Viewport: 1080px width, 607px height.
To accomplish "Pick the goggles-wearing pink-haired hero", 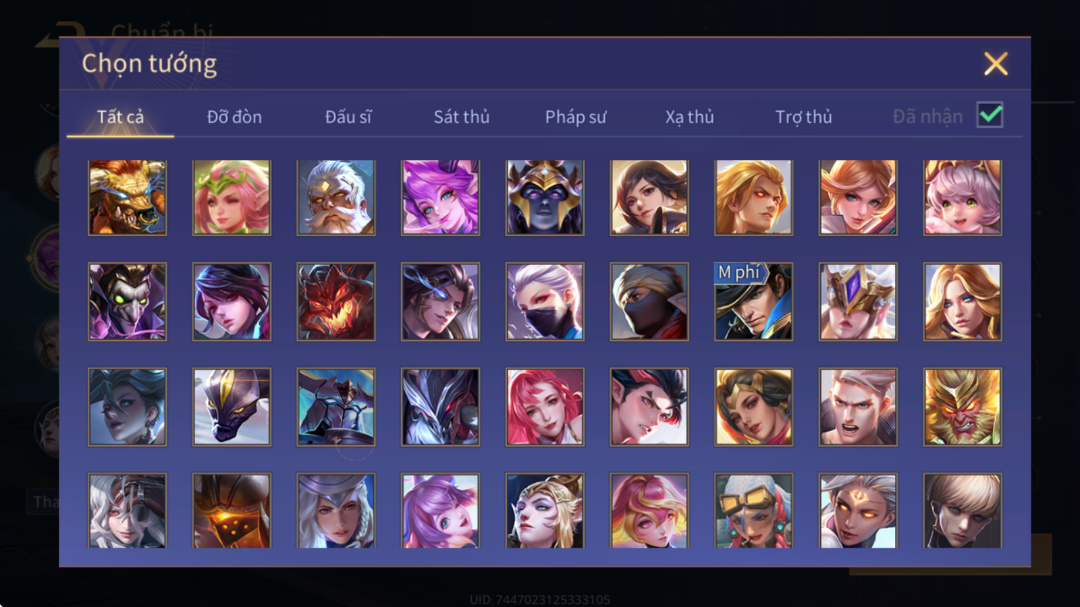I will 754,511.
